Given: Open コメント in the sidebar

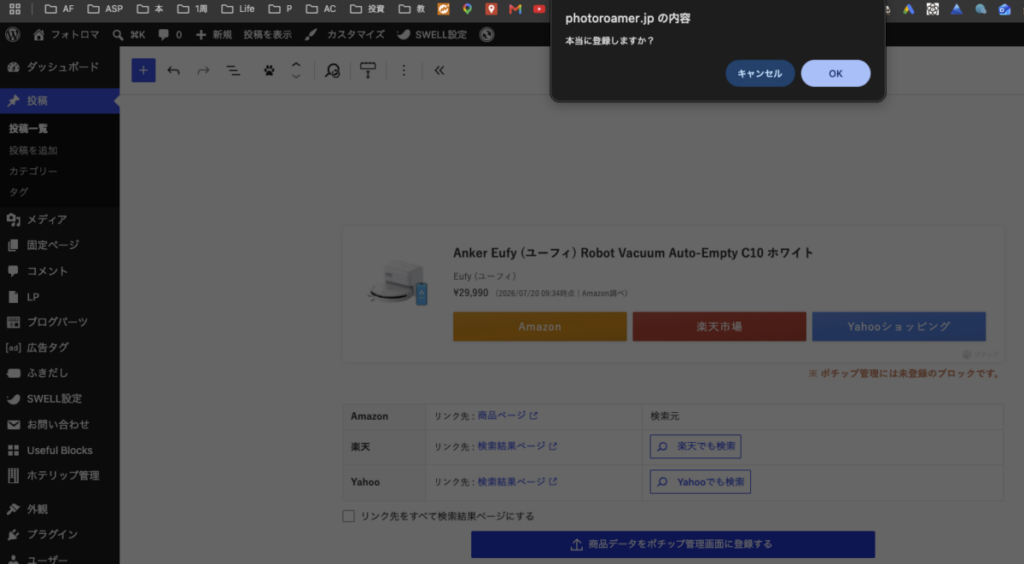Looking at the screenshot, I should (59, 271).
